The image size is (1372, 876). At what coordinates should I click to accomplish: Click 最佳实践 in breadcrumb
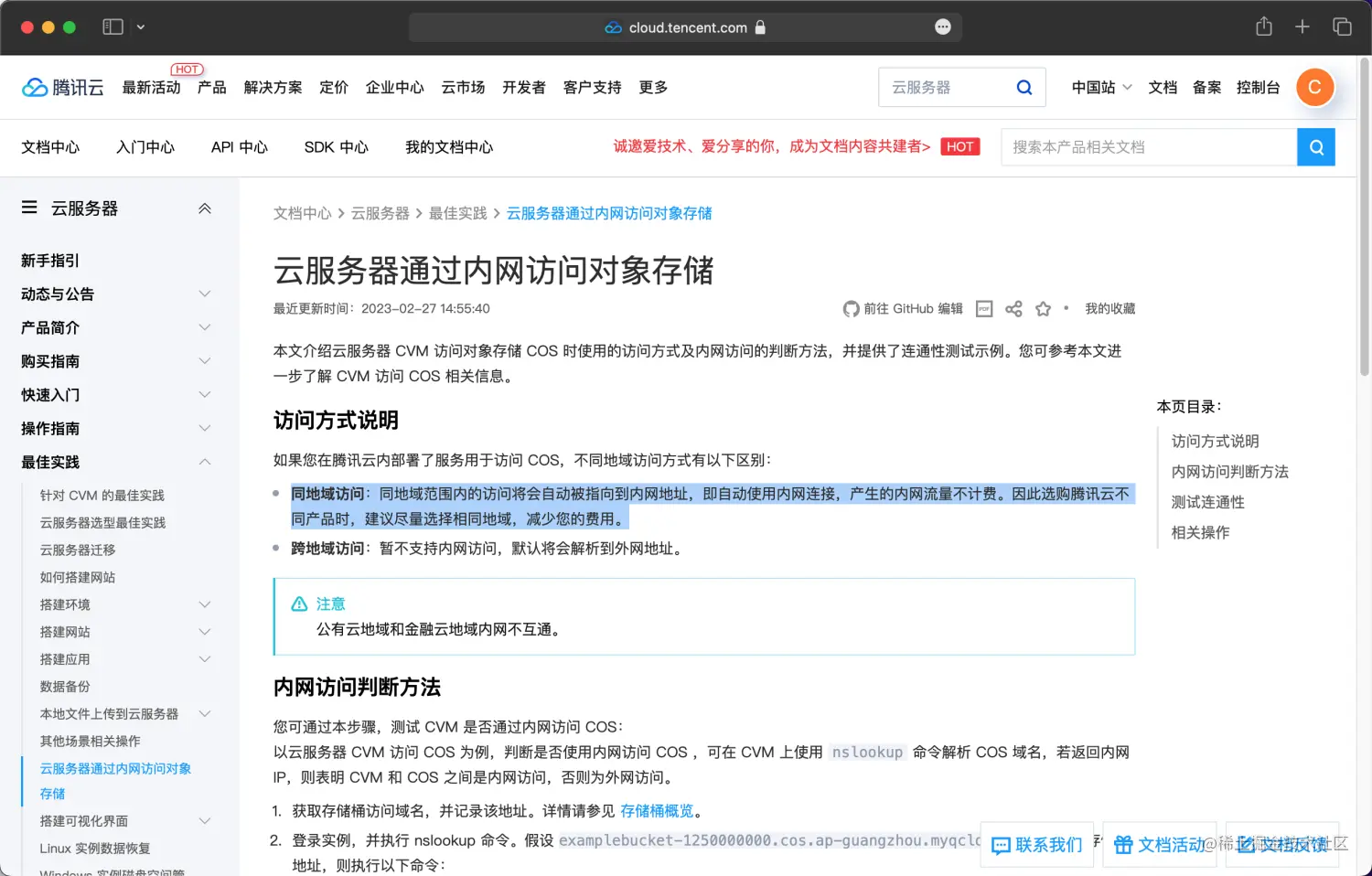click(x=458, y=213)
